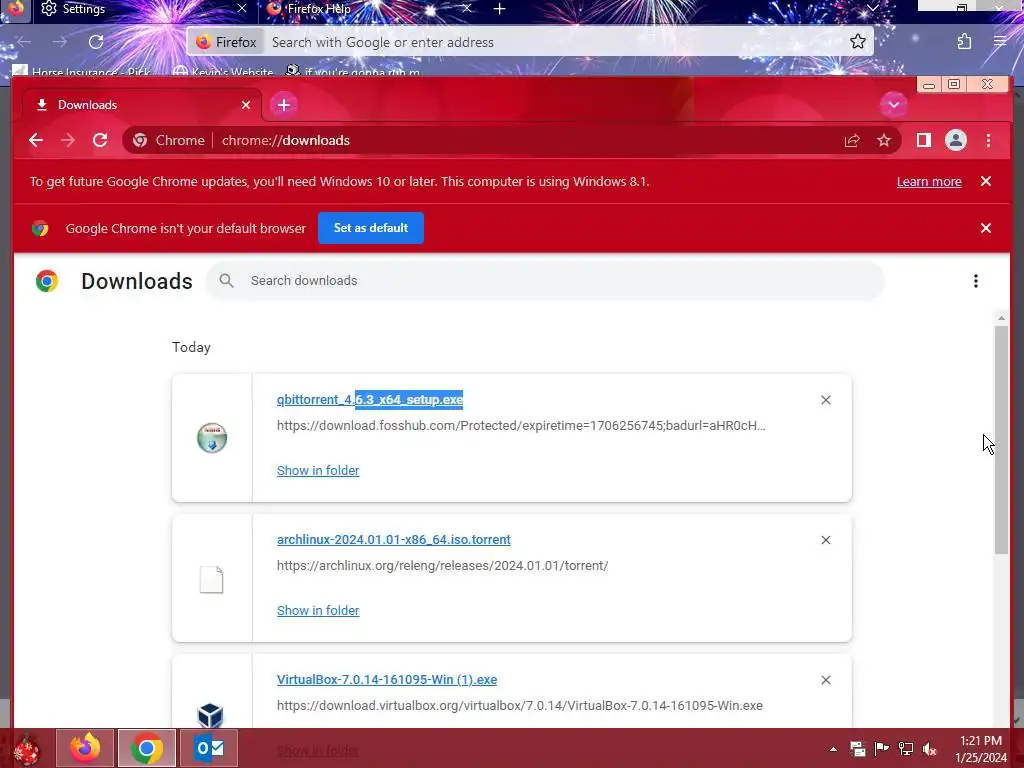1024x768 pixels.
Task: Click Chrome forward navigation arrow
Action: [68, 140]
